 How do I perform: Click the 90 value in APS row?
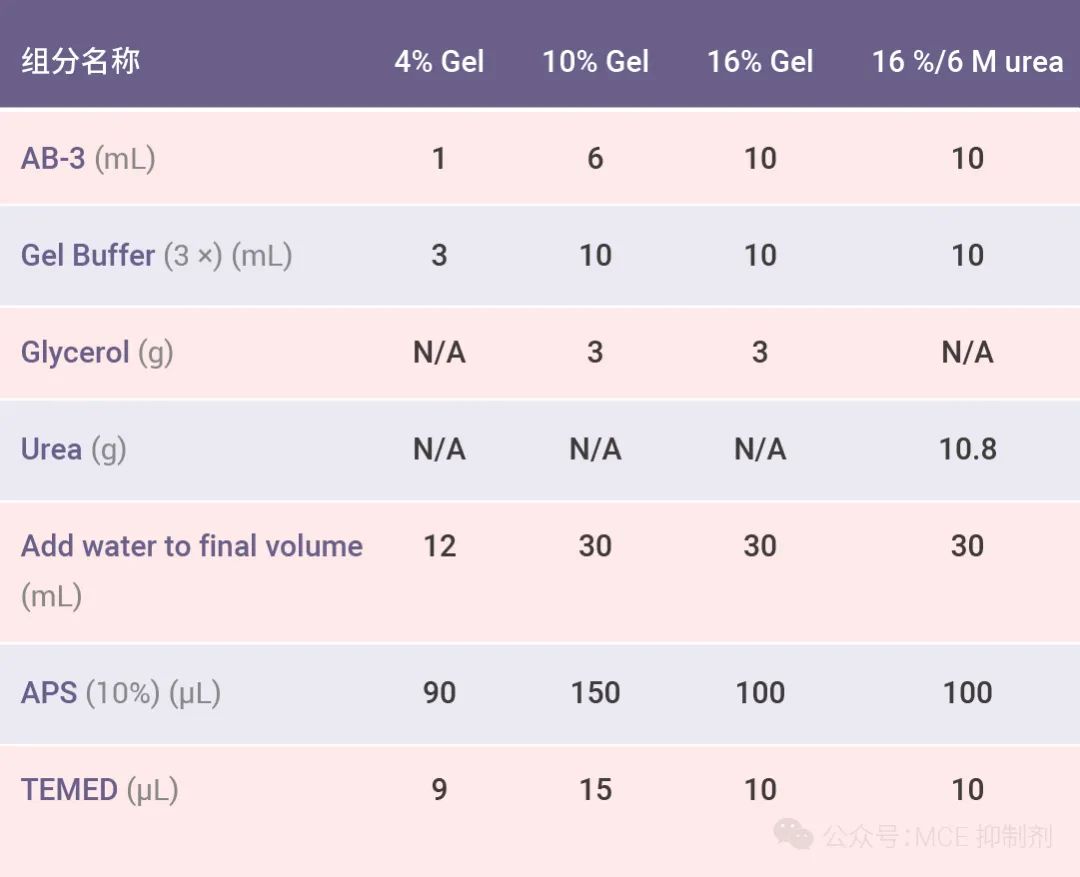439,693
